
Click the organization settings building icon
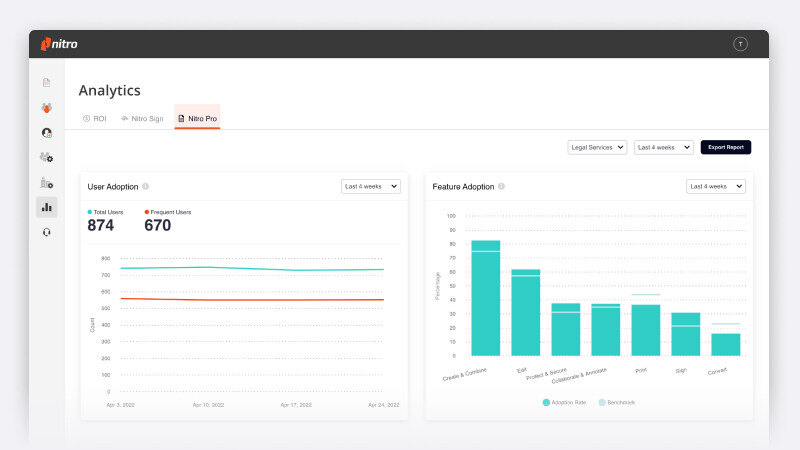[46, 182]
